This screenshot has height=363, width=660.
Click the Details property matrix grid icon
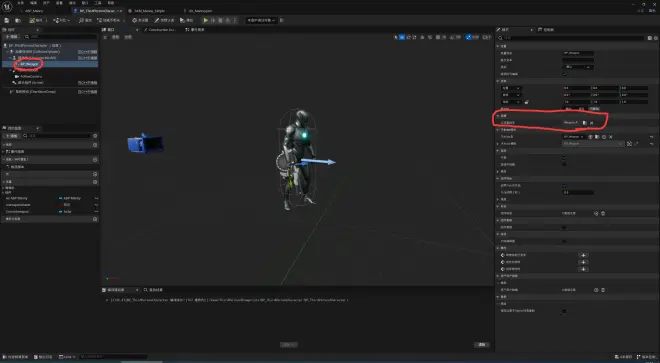click(x=650, y=38)
